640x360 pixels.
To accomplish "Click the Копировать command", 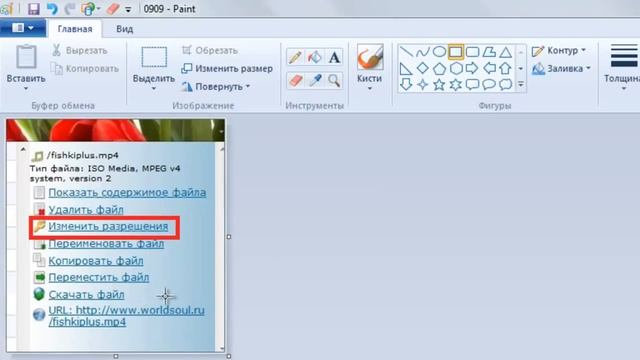I will [x=85, y=69].
